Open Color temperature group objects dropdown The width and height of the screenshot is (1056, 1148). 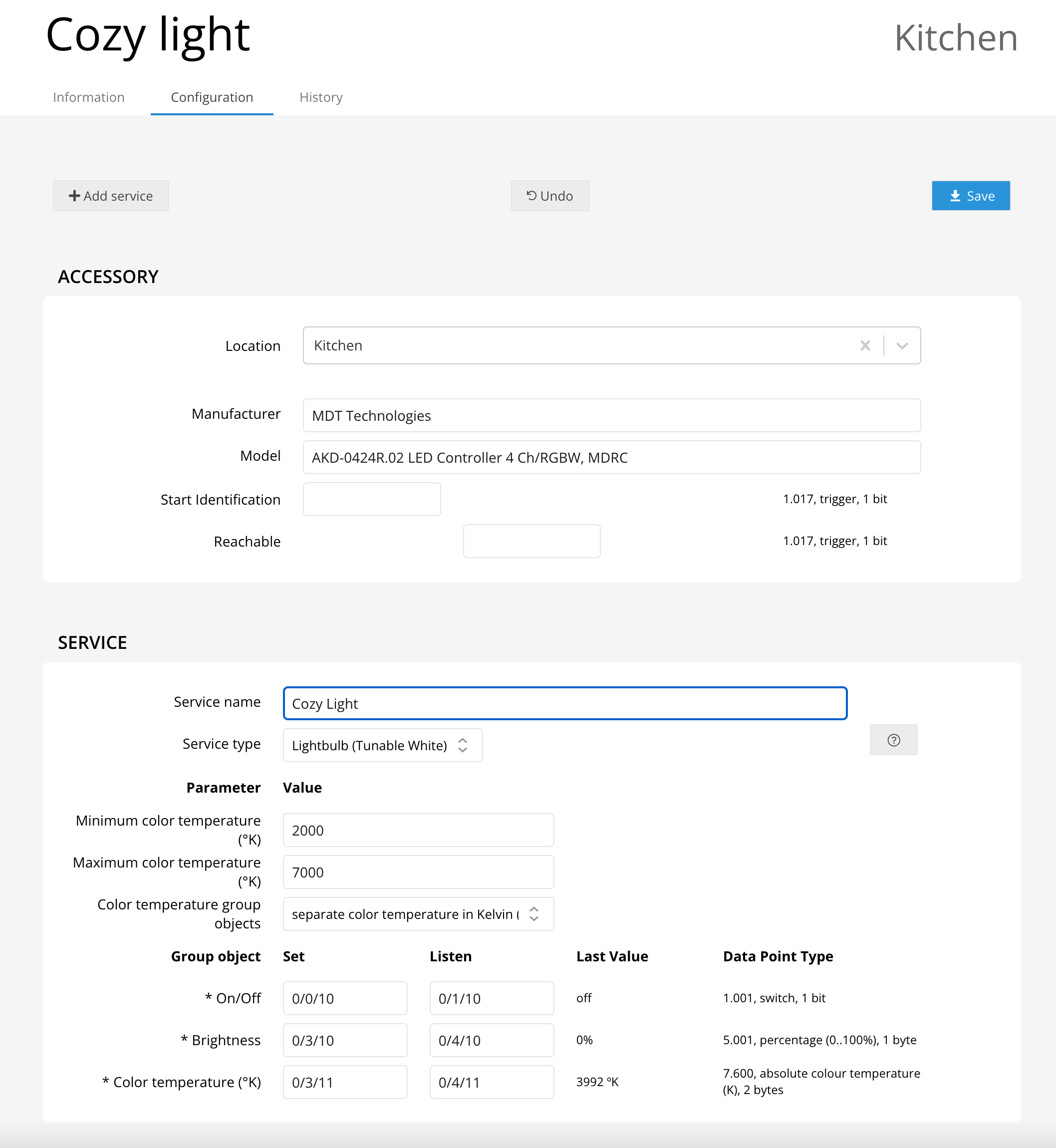tap(418, 914)
